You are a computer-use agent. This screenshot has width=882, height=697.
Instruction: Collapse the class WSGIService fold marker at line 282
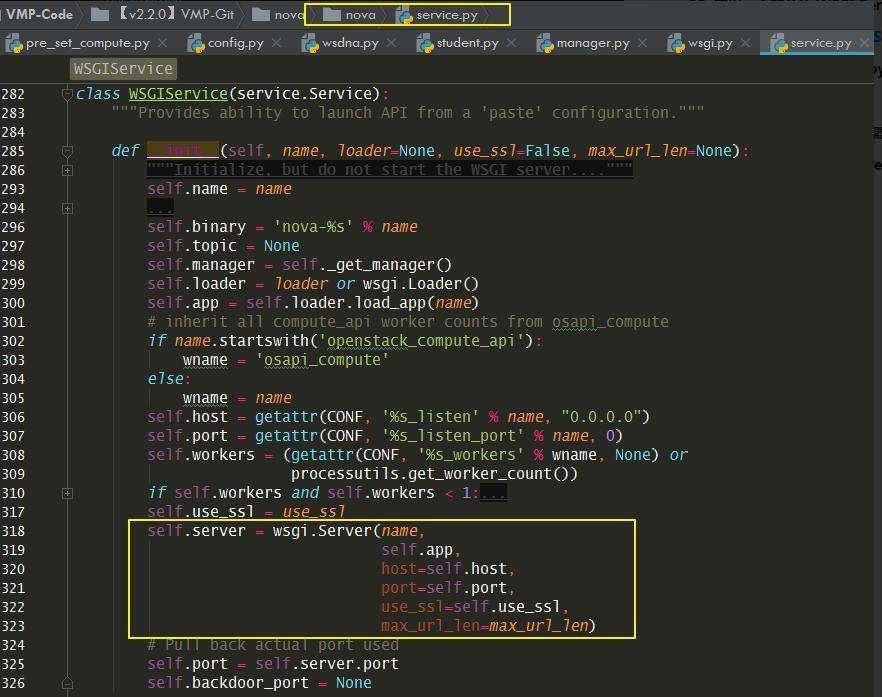[67, 93]
